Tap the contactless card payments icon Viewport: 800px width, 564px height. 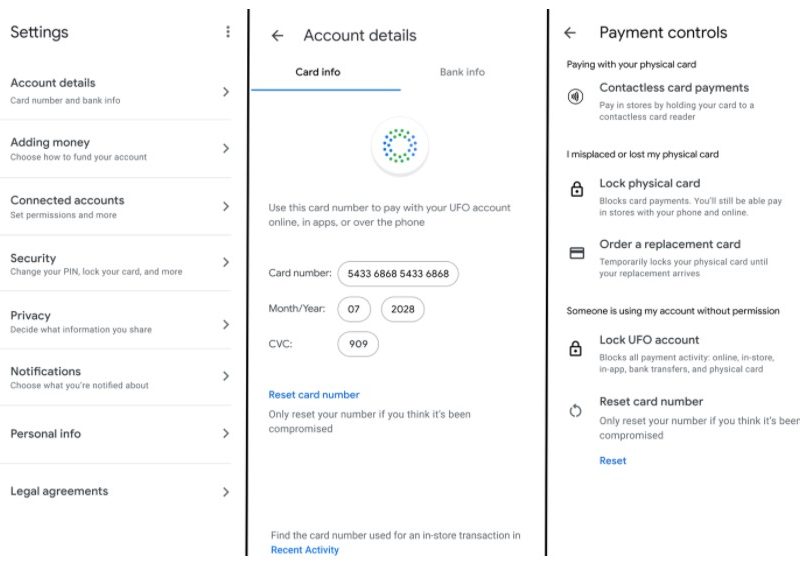[576, 97]
